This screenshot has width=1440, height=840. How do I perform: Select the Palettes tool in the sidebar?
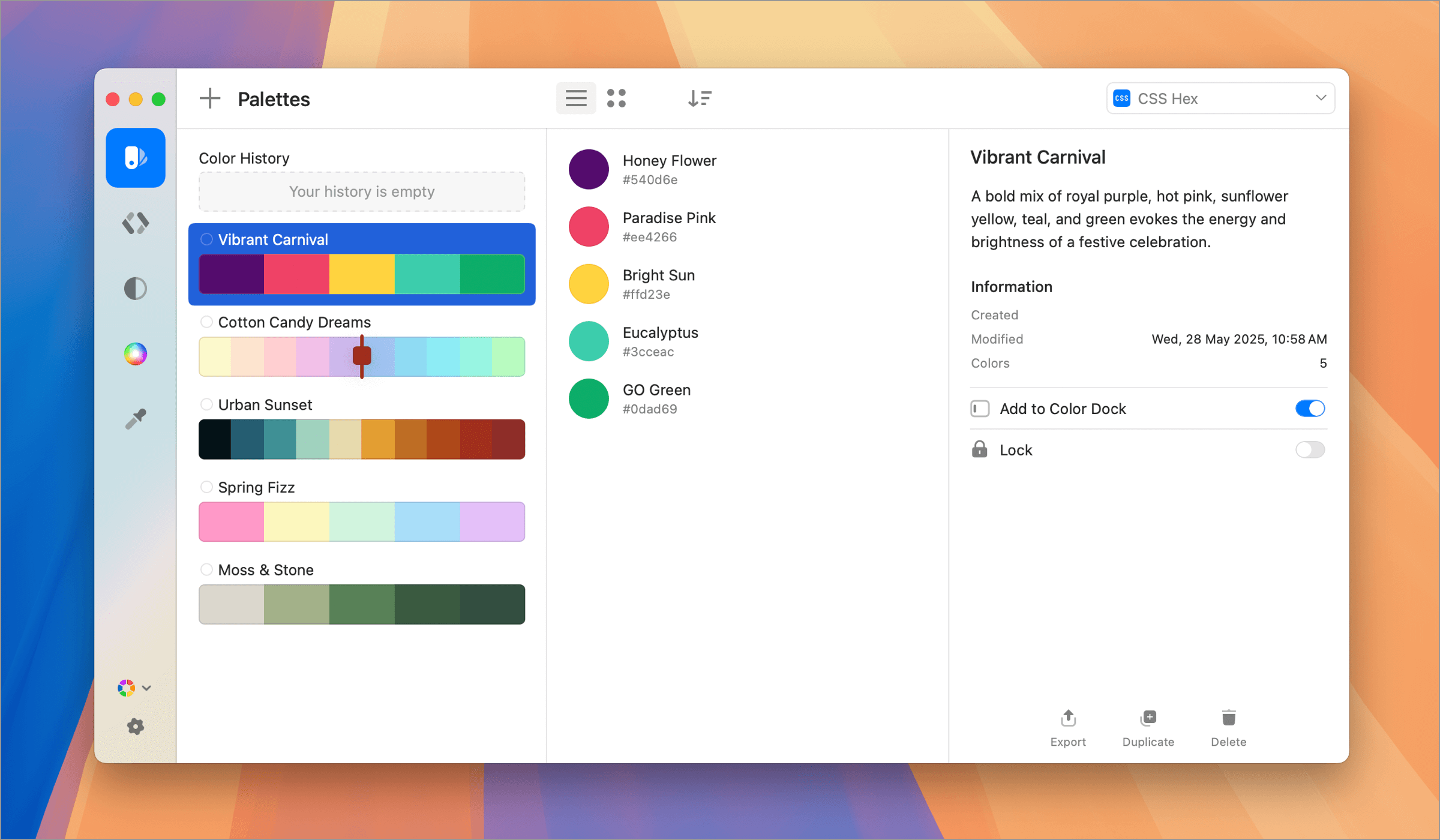[136, 158]
